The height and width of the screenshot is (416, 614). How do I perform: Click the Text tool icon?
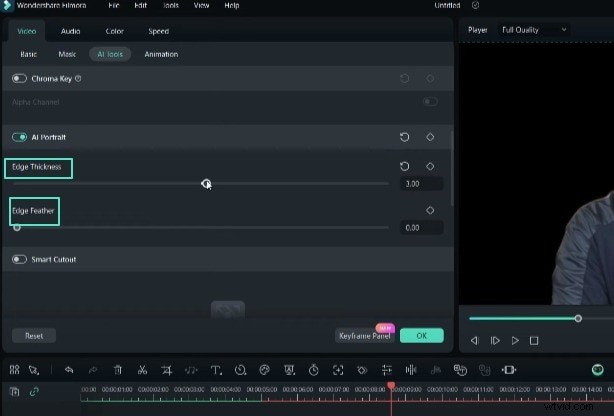coord(216,370)
